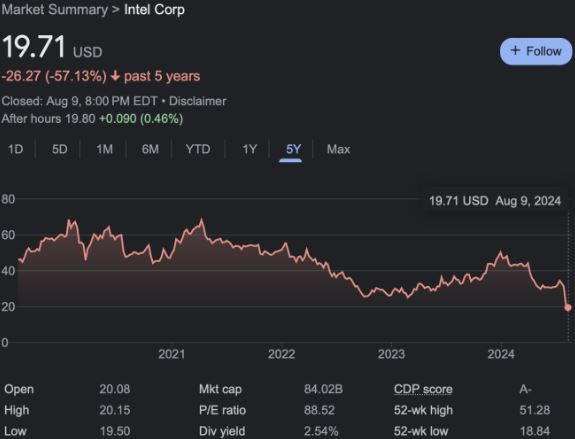Viewport: 575px width, 439px height.
Task: Click the Low value 19.50
Action: pyautogui.click(x=114, y=431)
